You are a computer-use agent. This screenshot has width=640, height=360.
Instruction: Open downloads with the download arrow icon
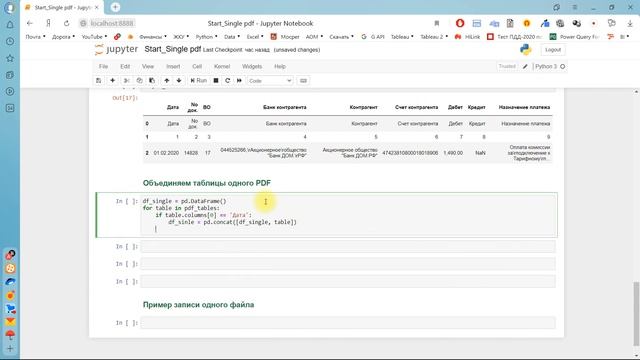coord(630,23)
